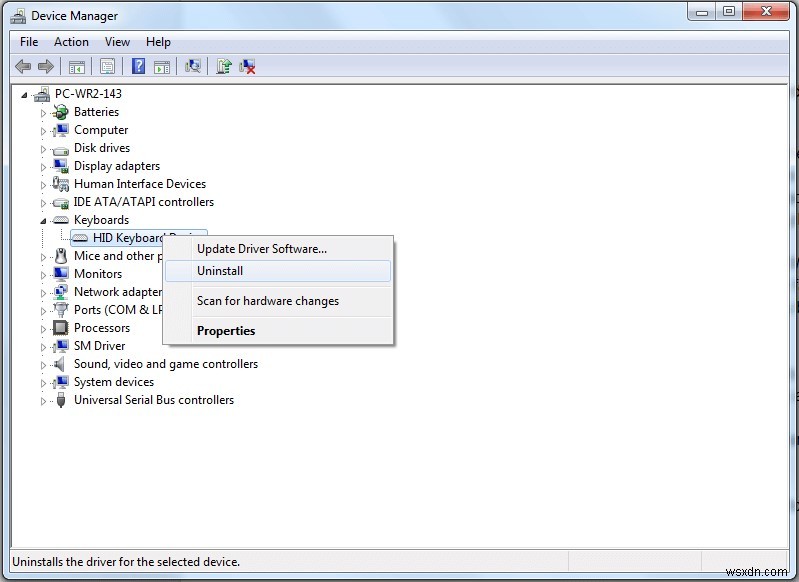The height and width of the screenshot is (582, 799).
Task: Click the Forward arrow toolbar icon
Action: click(46, 66)
